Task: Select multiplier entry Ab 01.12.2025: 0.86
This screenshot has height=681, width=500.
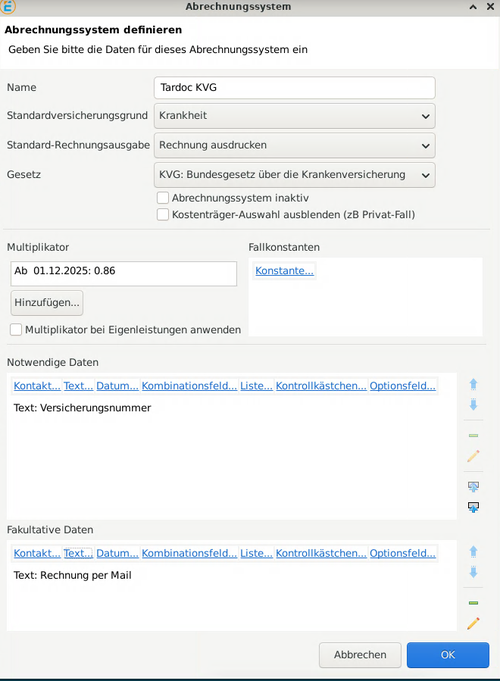Action: pos(65,271)
